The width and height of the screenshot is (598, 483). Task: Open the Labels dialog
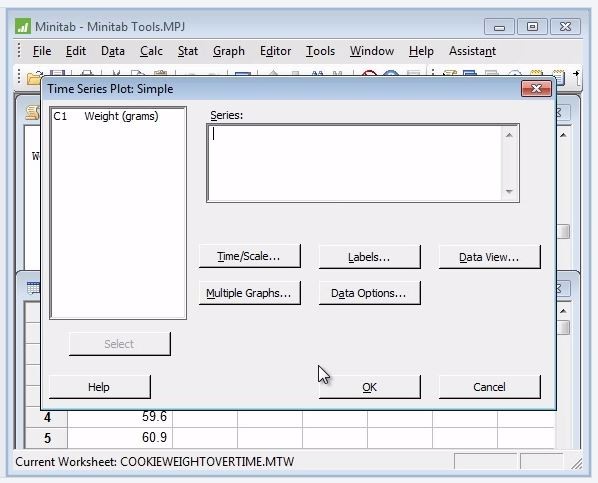[369, 257]
